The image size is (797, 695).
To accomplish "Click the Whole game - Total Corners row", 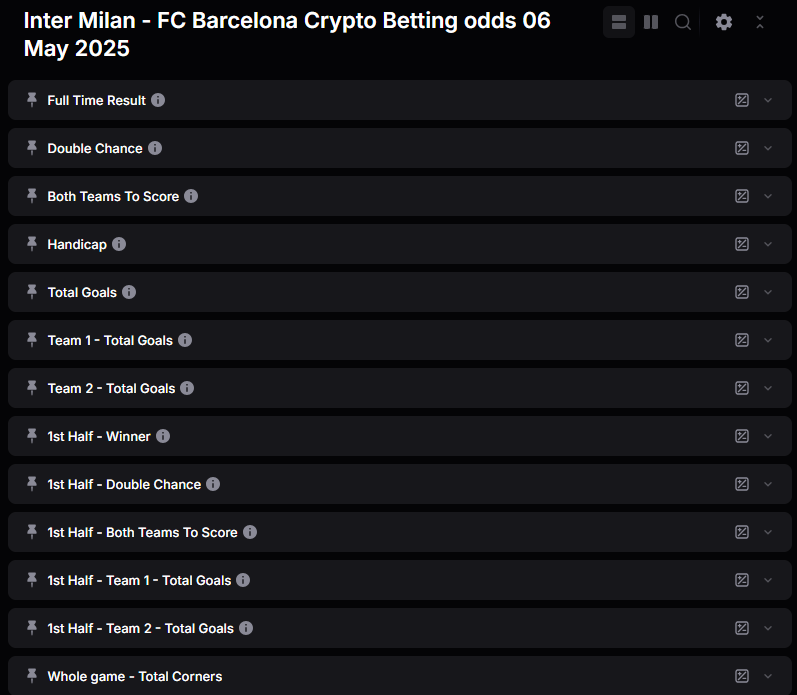I will click(135, 676).
